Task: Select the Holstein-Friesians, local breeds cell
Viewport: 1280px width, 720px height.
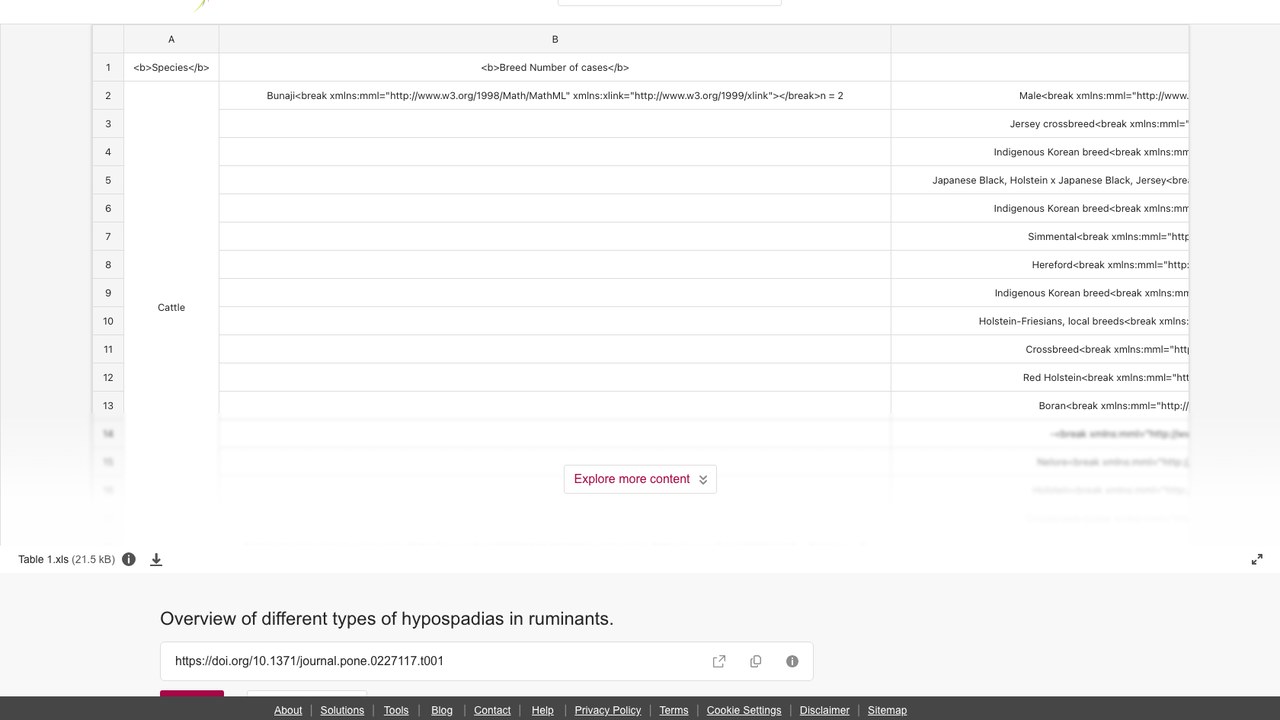Action: tap(1040, 321)
